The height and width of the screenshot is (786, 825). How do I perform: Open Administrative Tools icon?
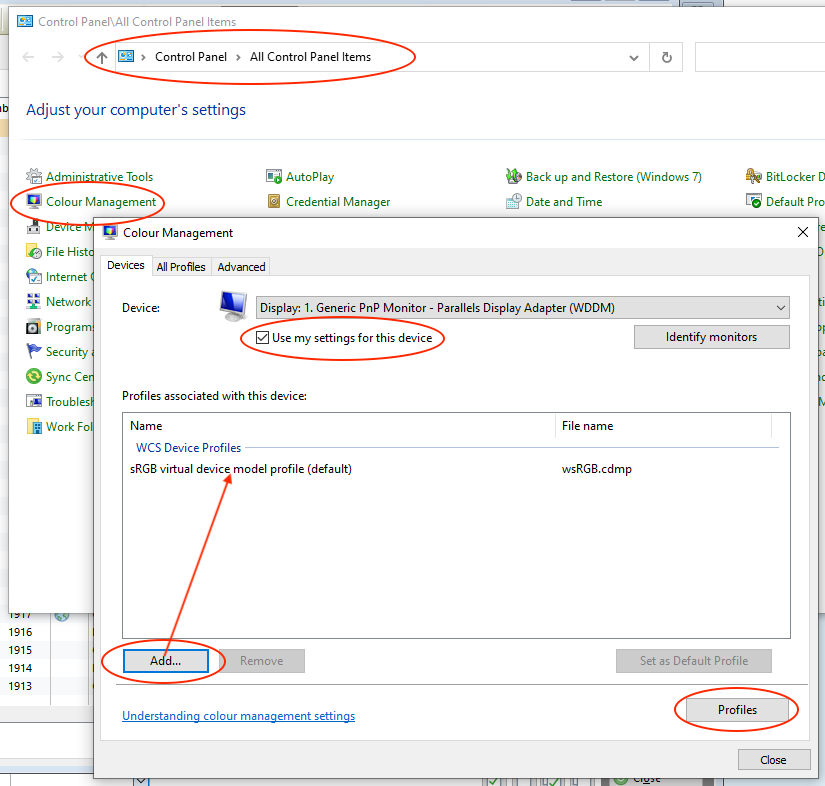click(34, 176)
